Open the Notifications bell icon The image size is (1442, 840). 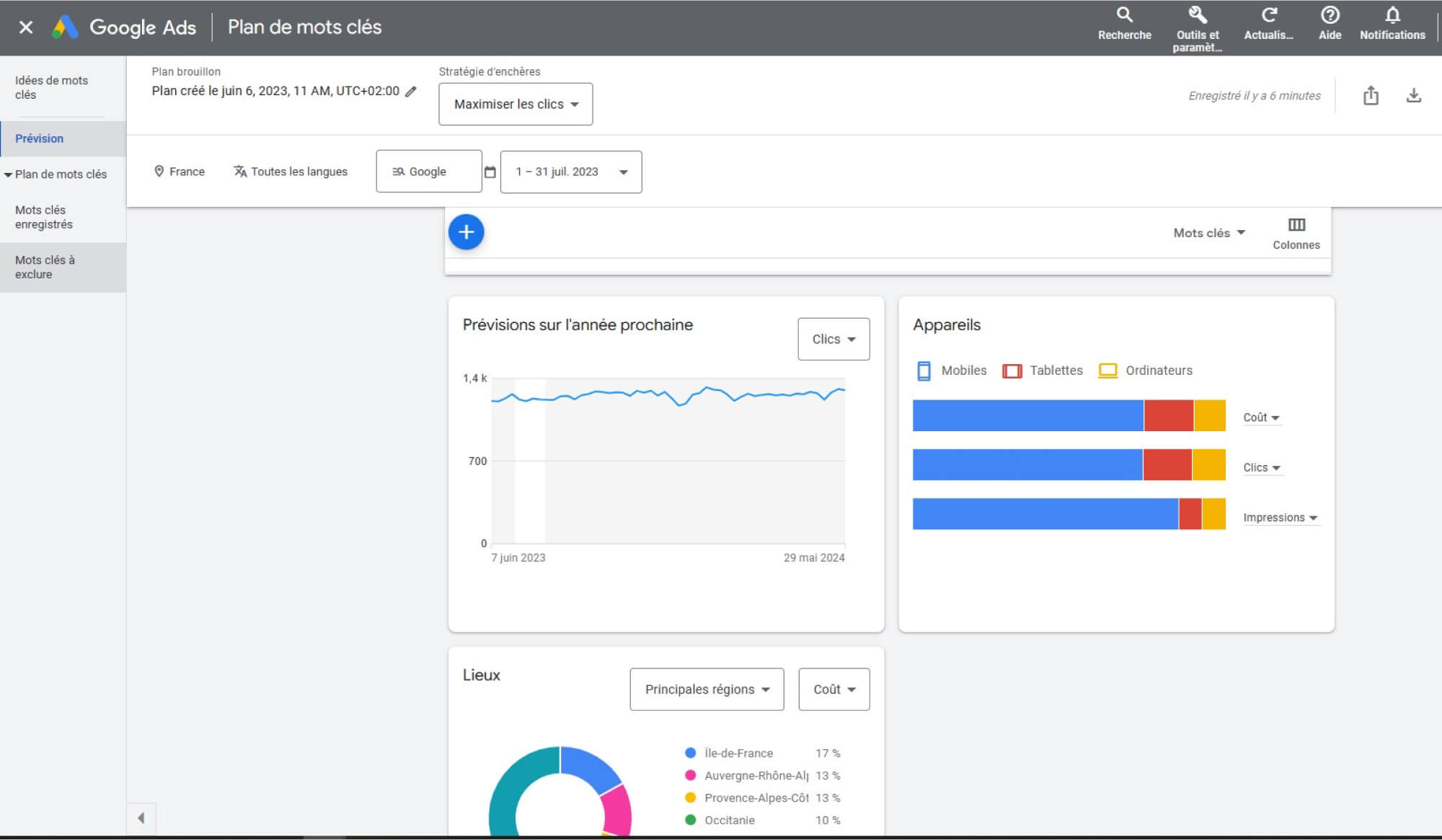pyautogui.click(x=1392, y=15)
